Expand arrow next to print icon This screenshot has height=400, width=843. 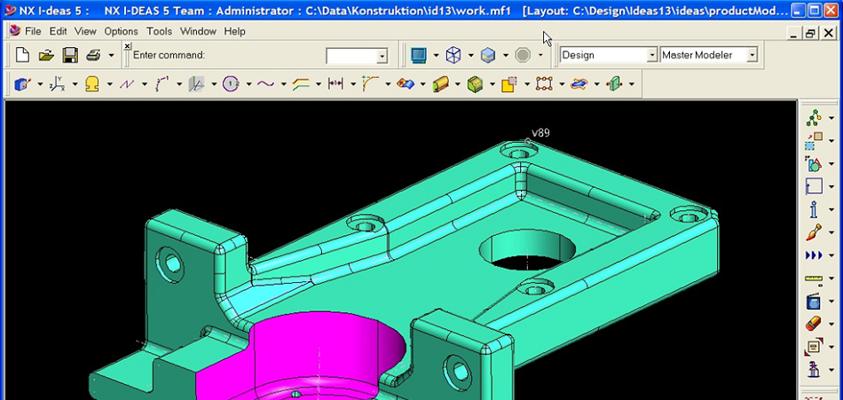(x=111, y=55)
